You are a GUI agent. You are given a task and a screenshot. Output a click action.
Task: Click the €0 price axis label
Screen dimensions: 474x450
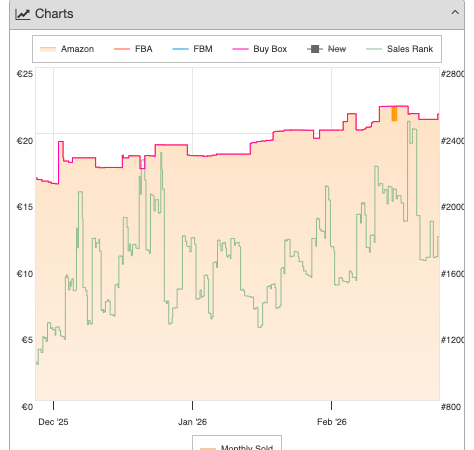[27, 407]
